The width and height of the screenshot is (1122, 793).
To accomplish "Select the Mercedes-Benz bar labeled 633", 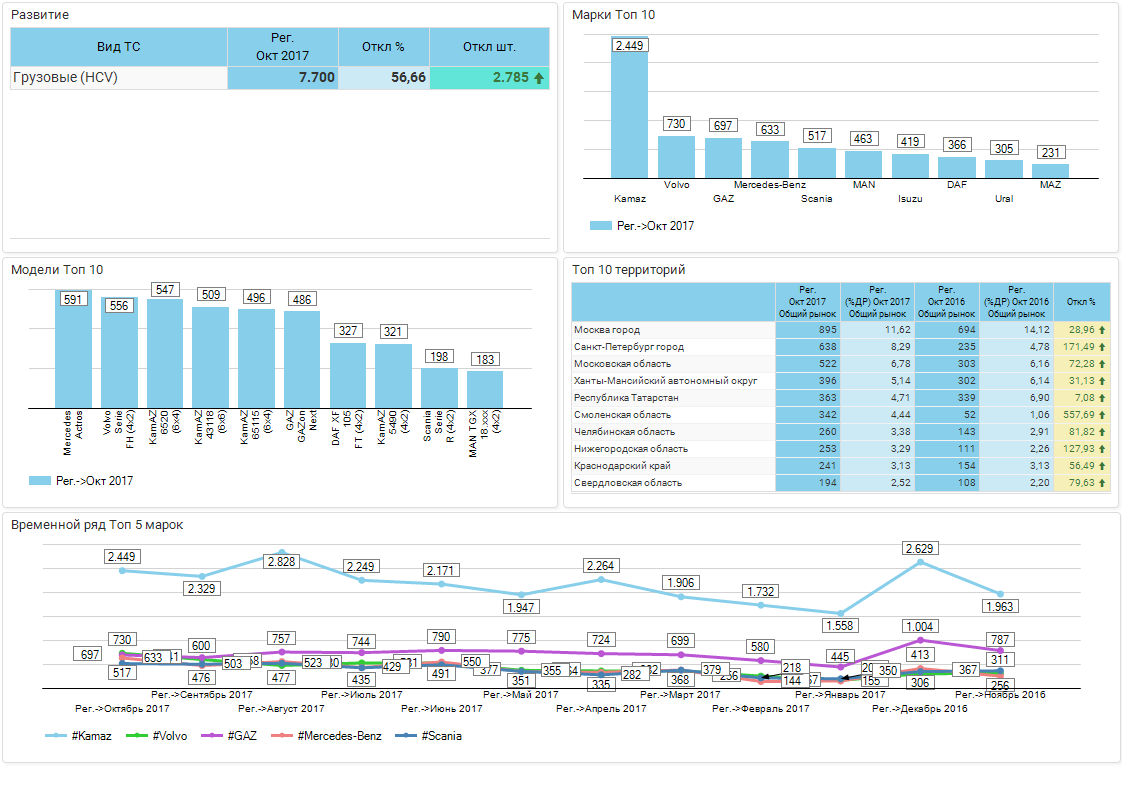I will 770,160.
